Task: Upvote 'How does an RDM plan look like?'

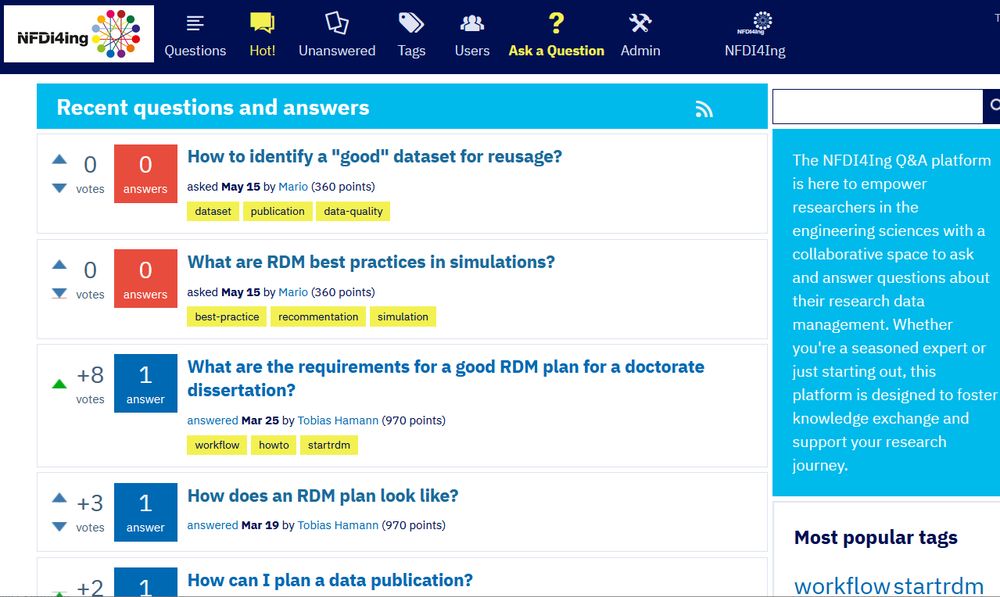Action: tap(59, 498)
